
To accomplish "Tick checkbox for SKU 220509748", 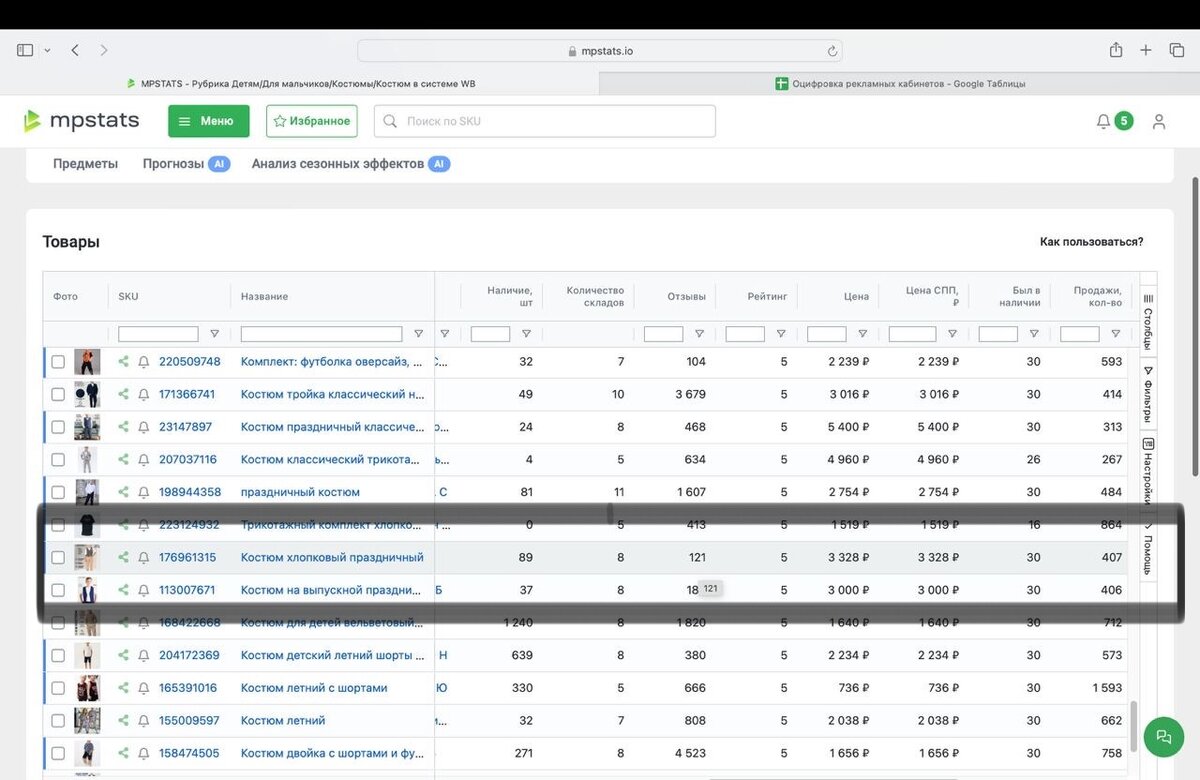I will 58,362.
